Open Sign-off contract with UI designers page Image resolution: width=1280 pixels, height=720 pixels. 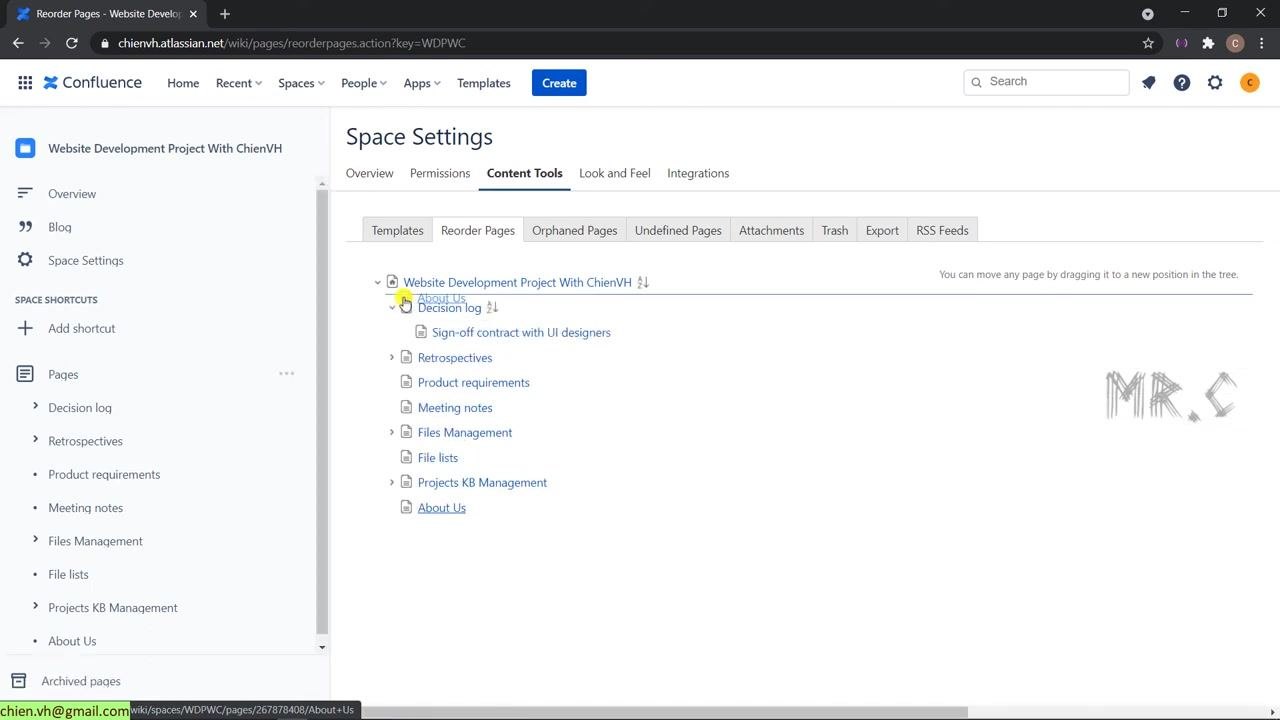click(521, 332)
